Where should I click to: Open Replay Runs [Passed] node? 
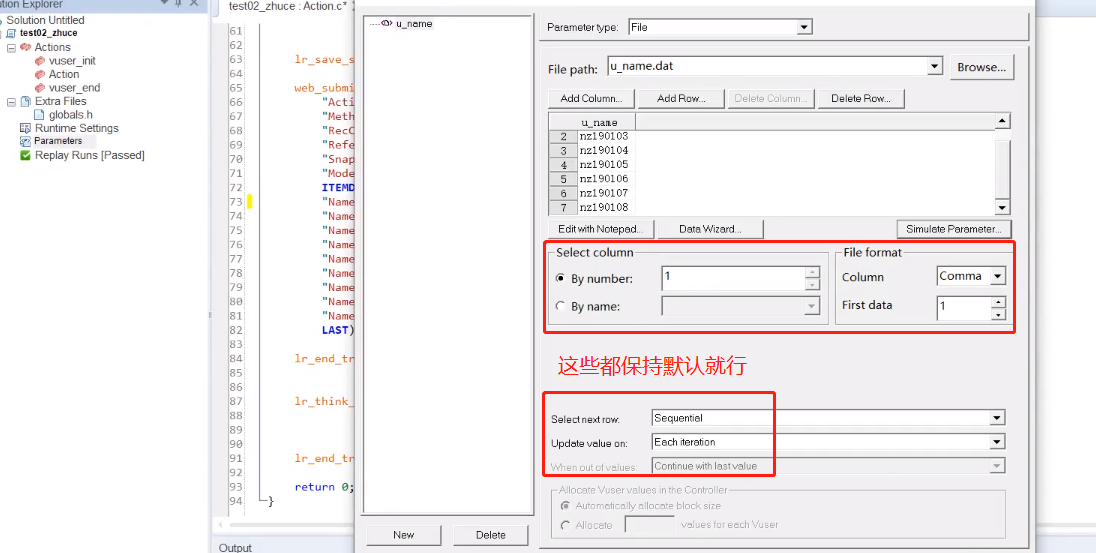pos(89,155)
